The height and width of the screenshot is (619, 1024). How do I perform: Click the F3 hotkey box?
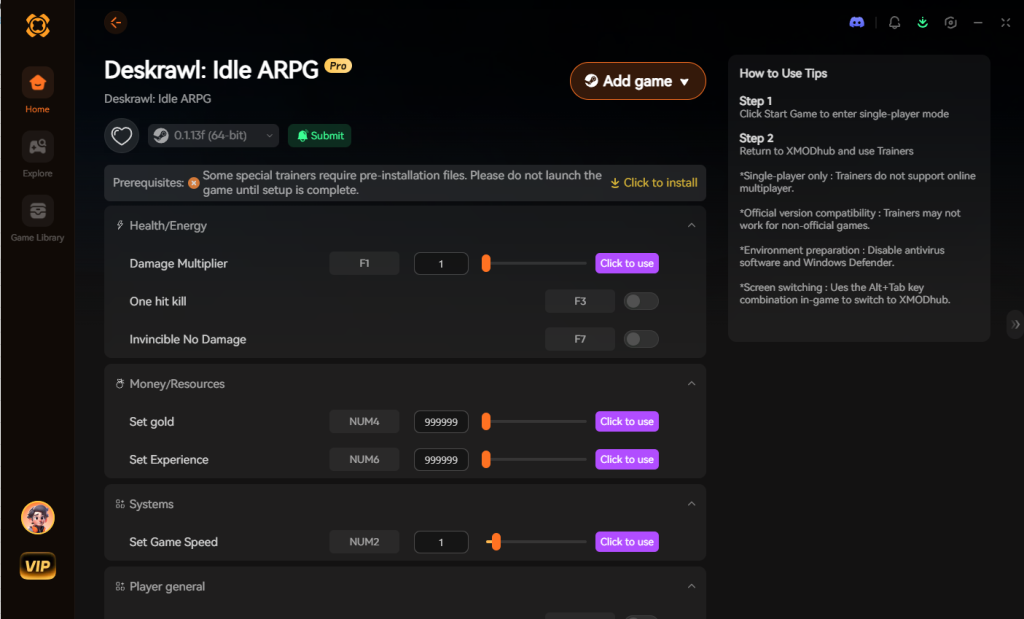click(580, 301)
